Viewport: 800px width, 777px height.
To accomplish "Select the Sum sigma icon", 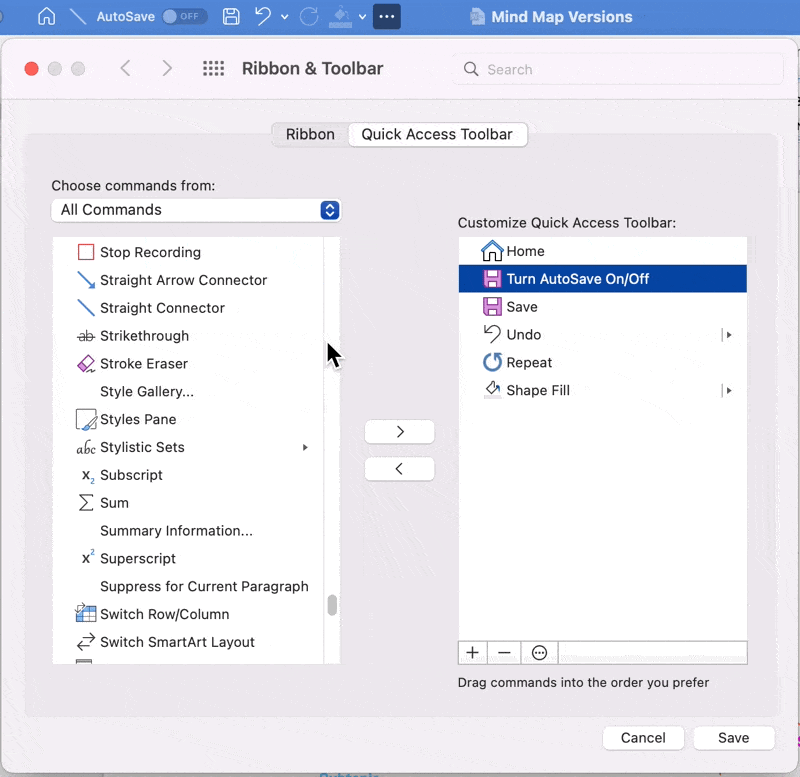I will [86, 503].
